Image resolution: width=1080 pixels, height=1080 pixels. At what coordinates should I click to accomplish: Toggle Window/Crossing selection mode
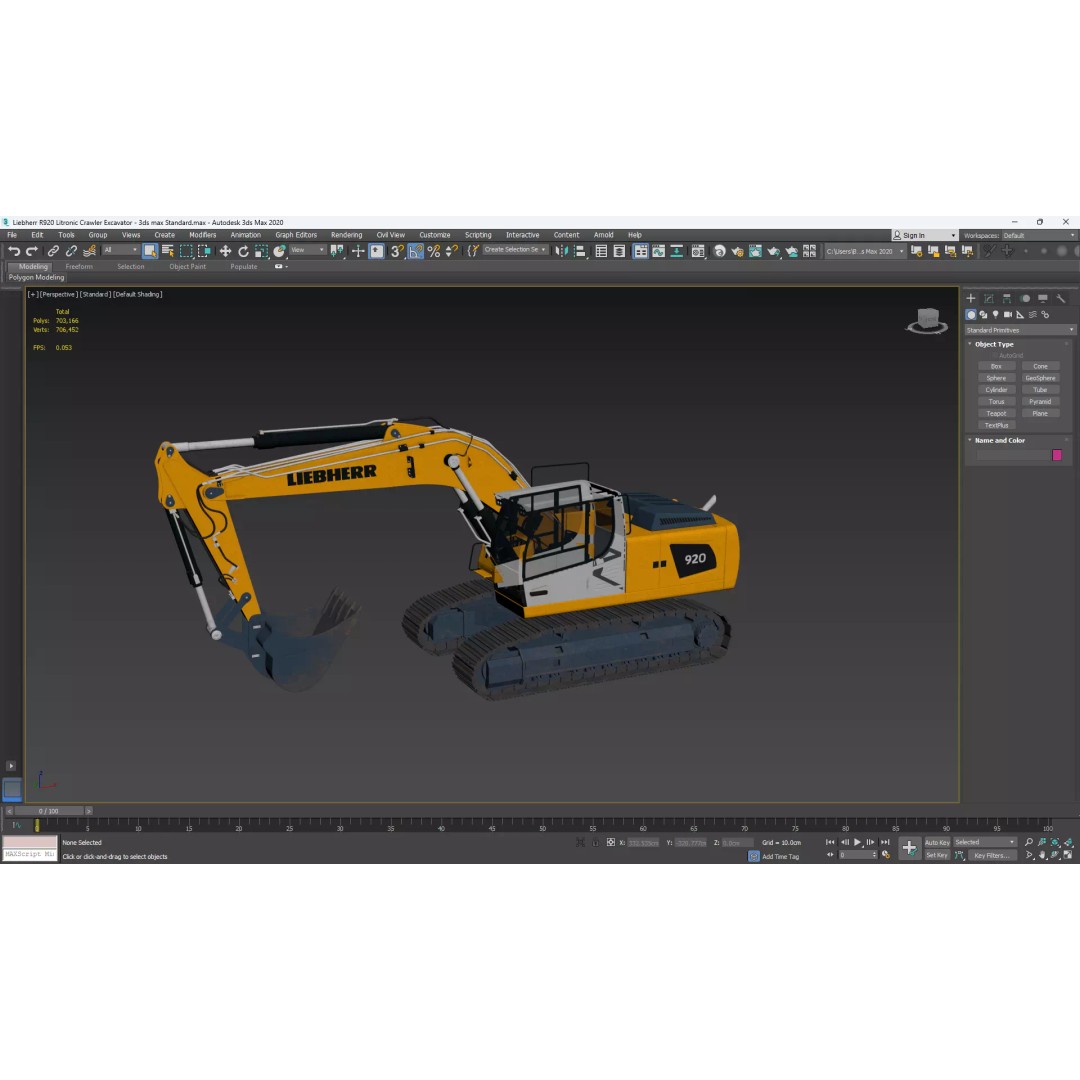pyautogui.click(x=204, y=251)
